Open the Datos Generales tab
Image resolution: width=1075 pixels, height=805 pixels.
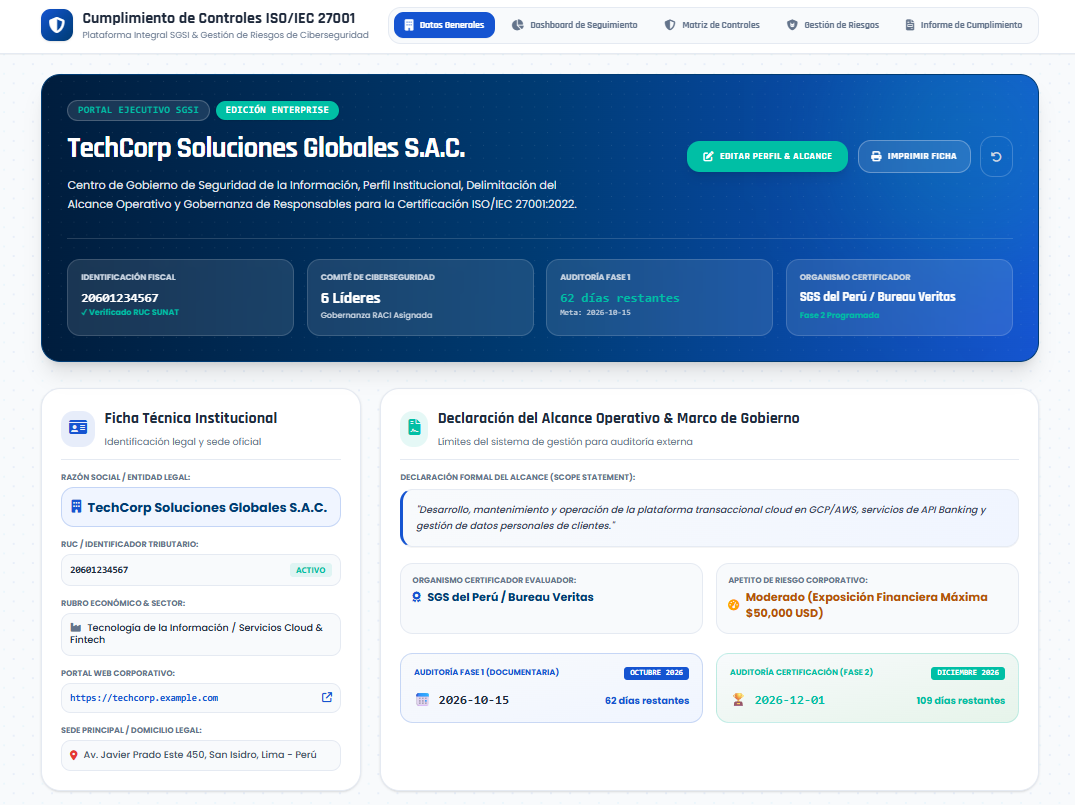click(444, 25)
